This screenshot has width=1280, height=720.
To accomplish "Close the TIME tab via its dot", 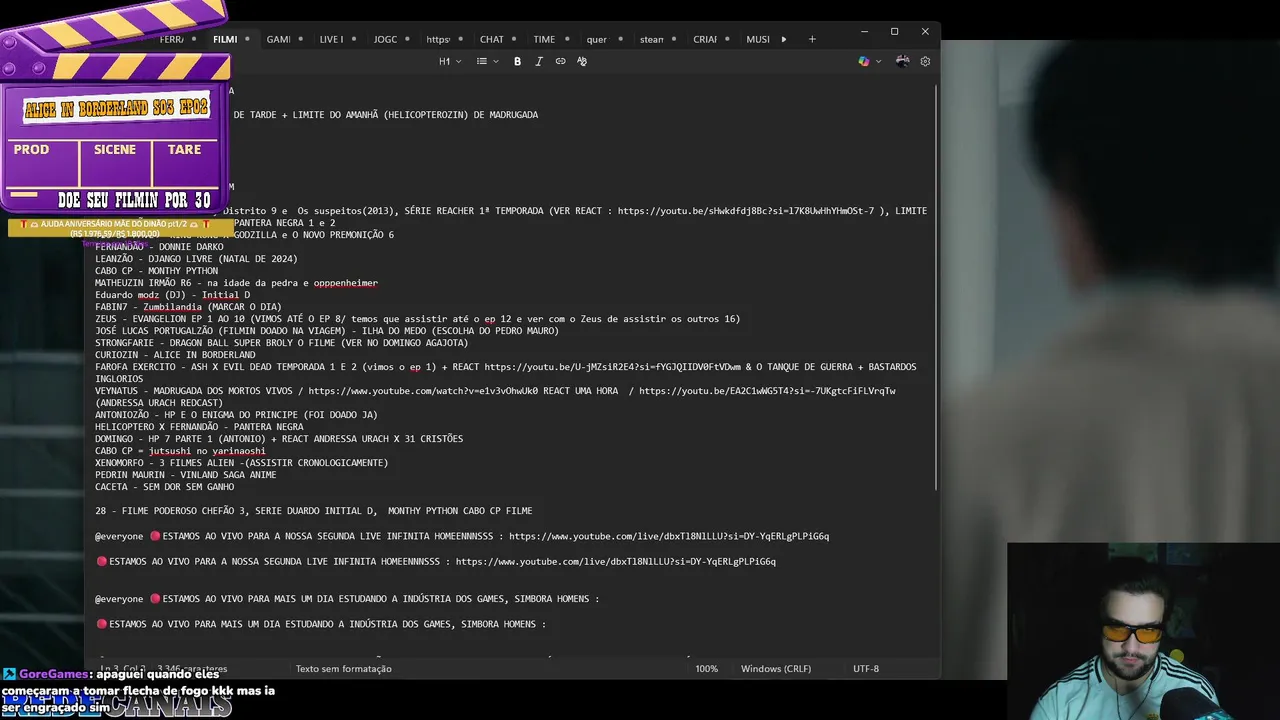I will coord(567,39).
